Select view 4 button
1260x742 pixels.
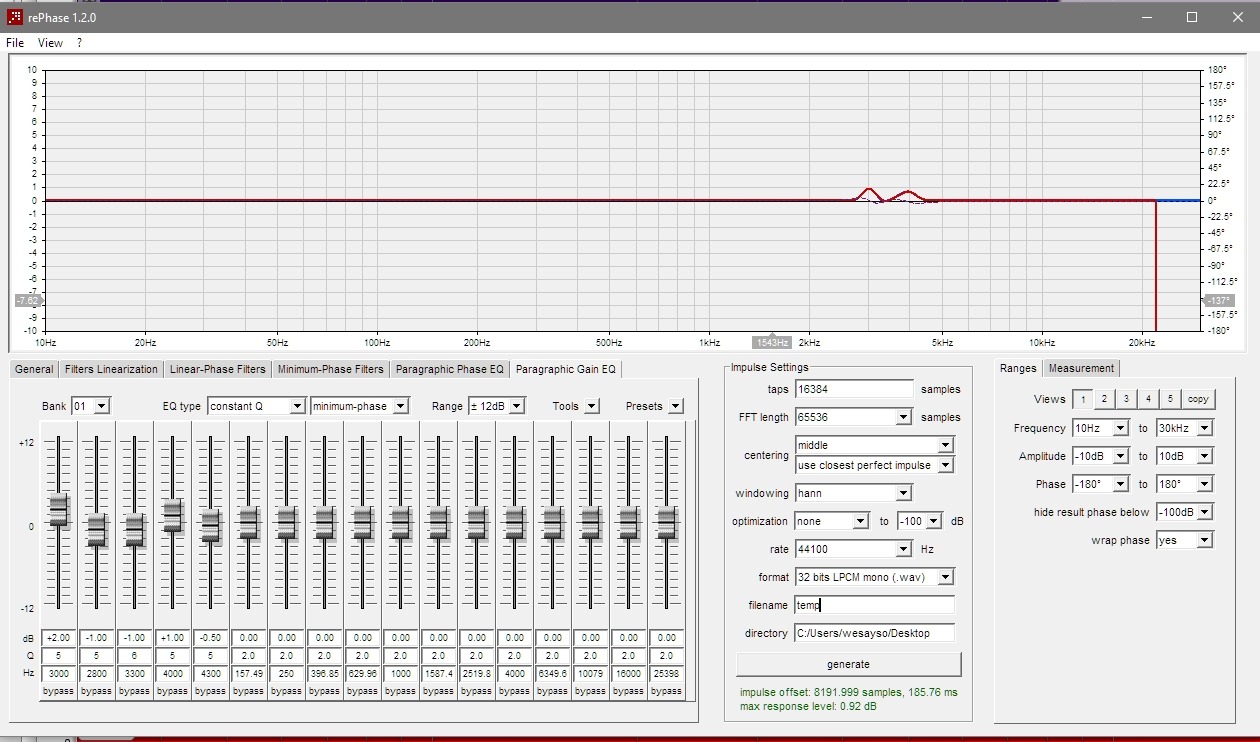(x=1148, y=399)
